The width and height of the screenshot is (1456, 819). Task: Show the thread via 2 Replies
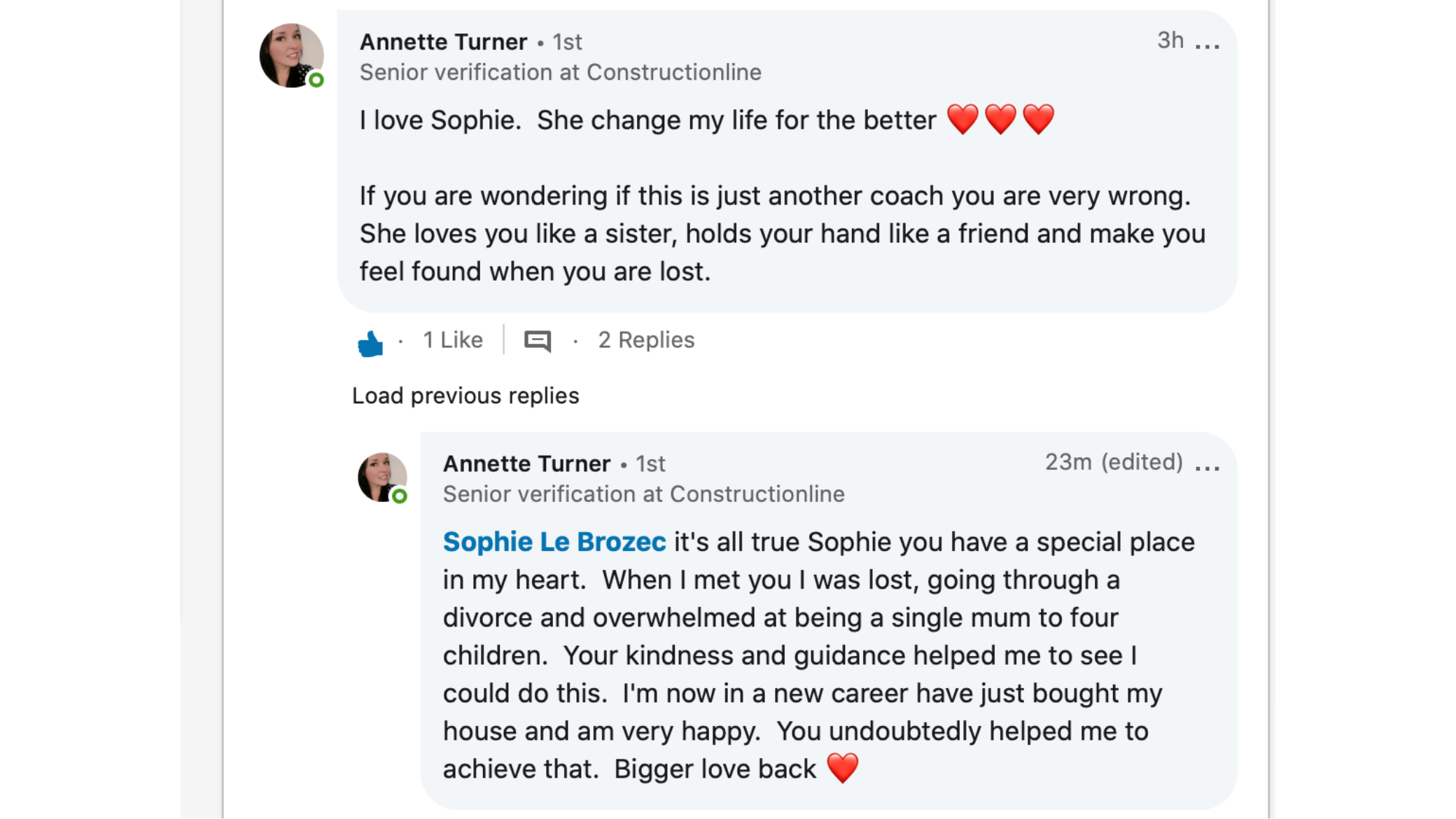(645, 340)
